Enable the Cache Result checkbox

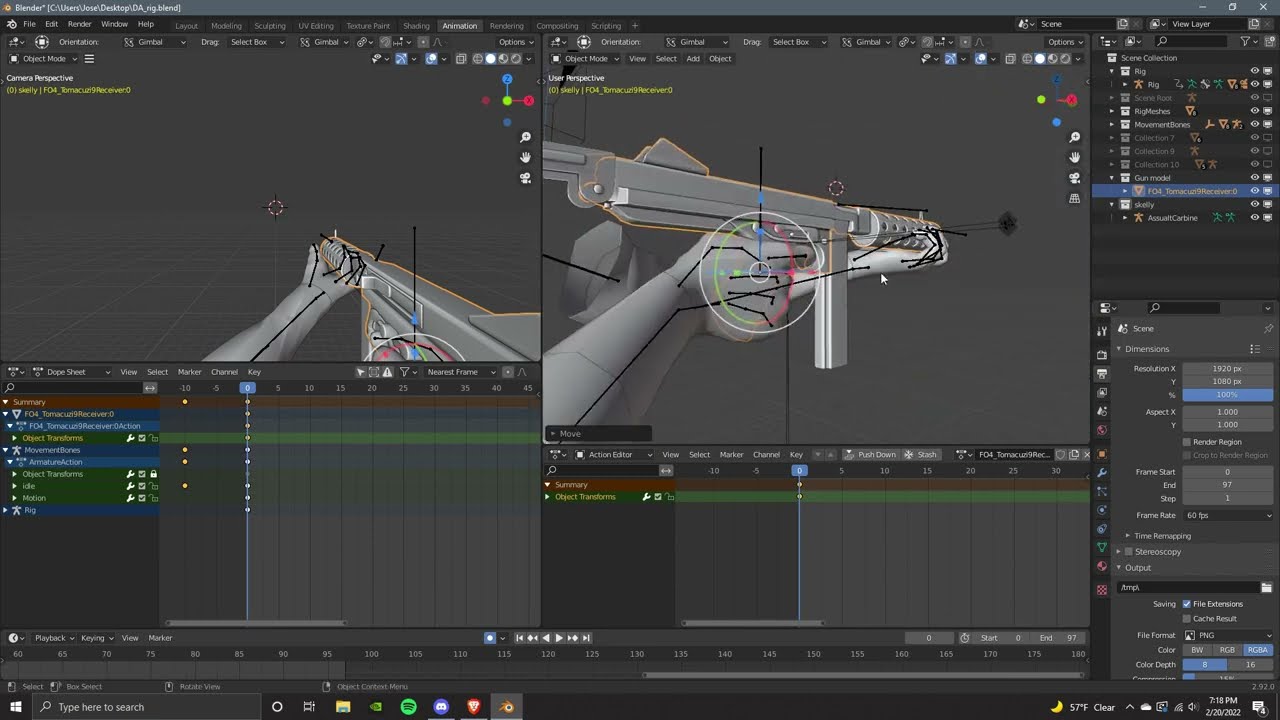click(1187, 619)
